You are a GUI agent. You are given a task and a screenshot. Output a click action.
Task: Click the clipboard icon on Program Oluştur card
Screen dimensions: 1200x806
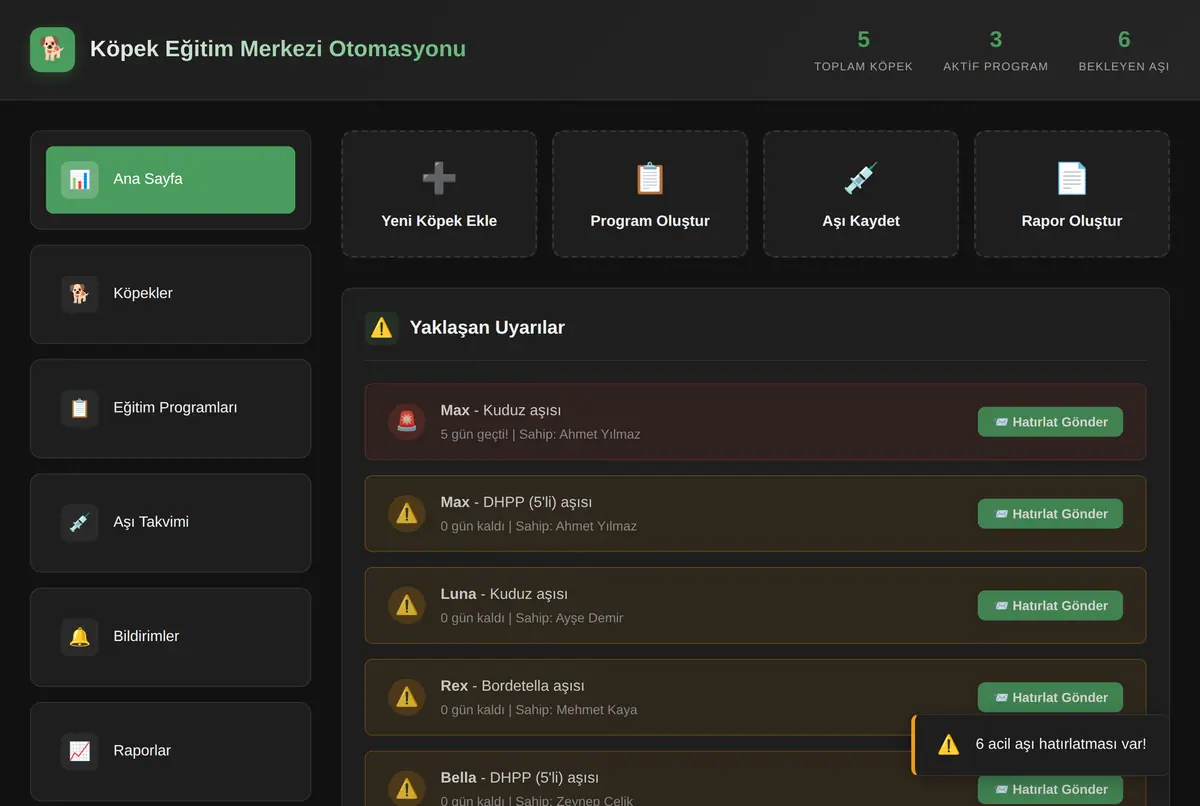(650, 178)
